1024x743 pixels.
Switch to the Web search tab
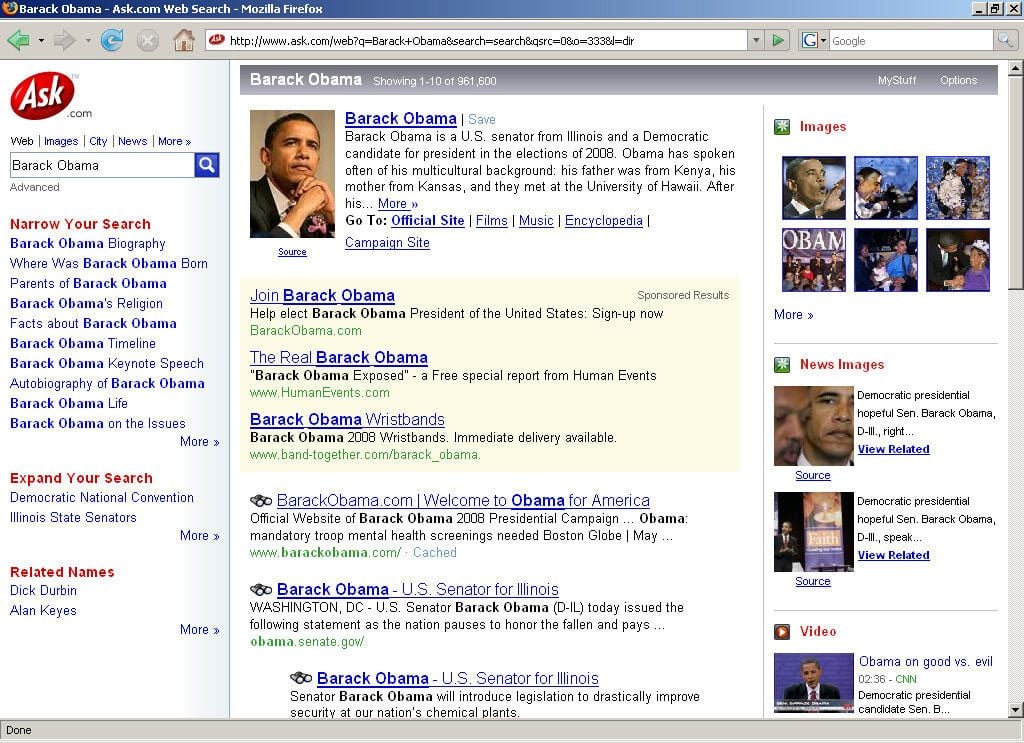click(22, 141)
